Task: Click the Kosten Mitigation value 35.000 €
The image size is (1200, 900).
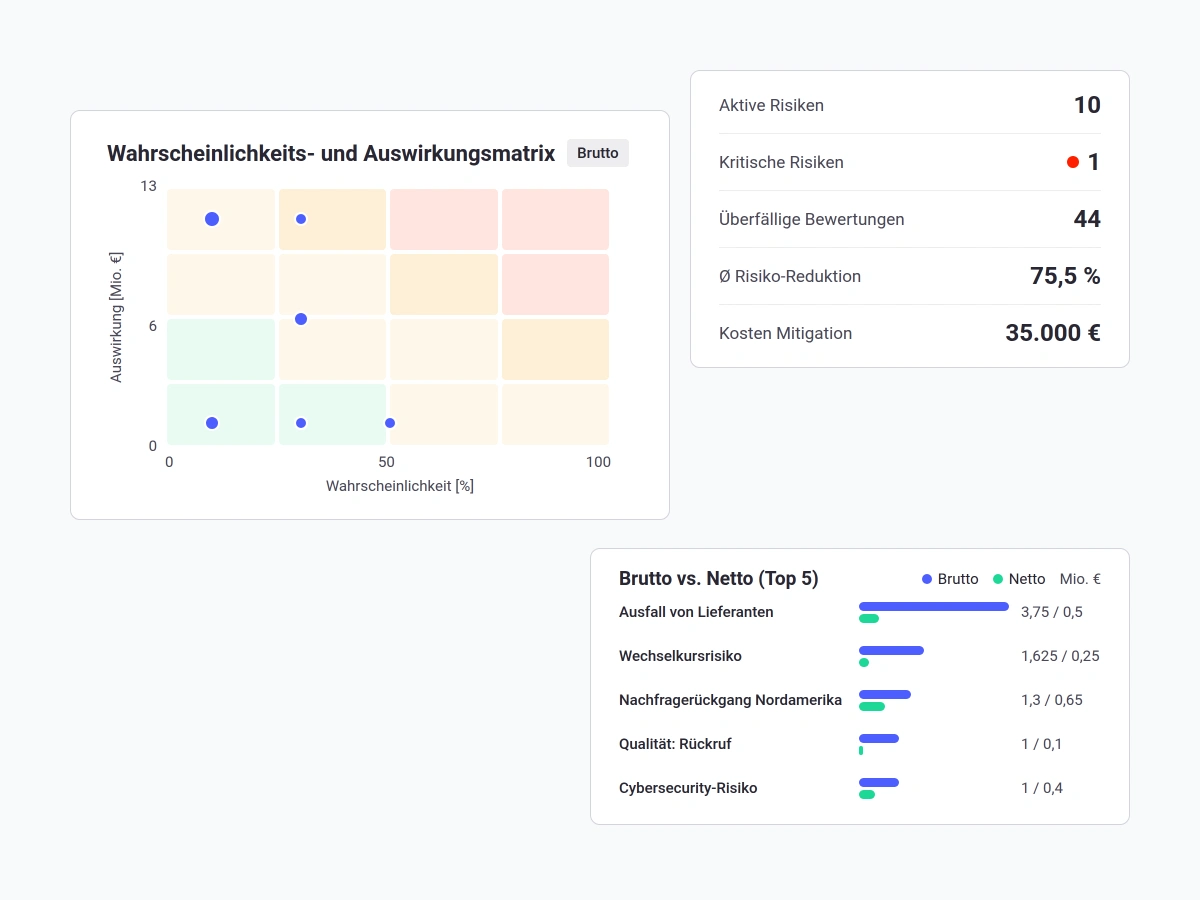Action: [1053, 333]
